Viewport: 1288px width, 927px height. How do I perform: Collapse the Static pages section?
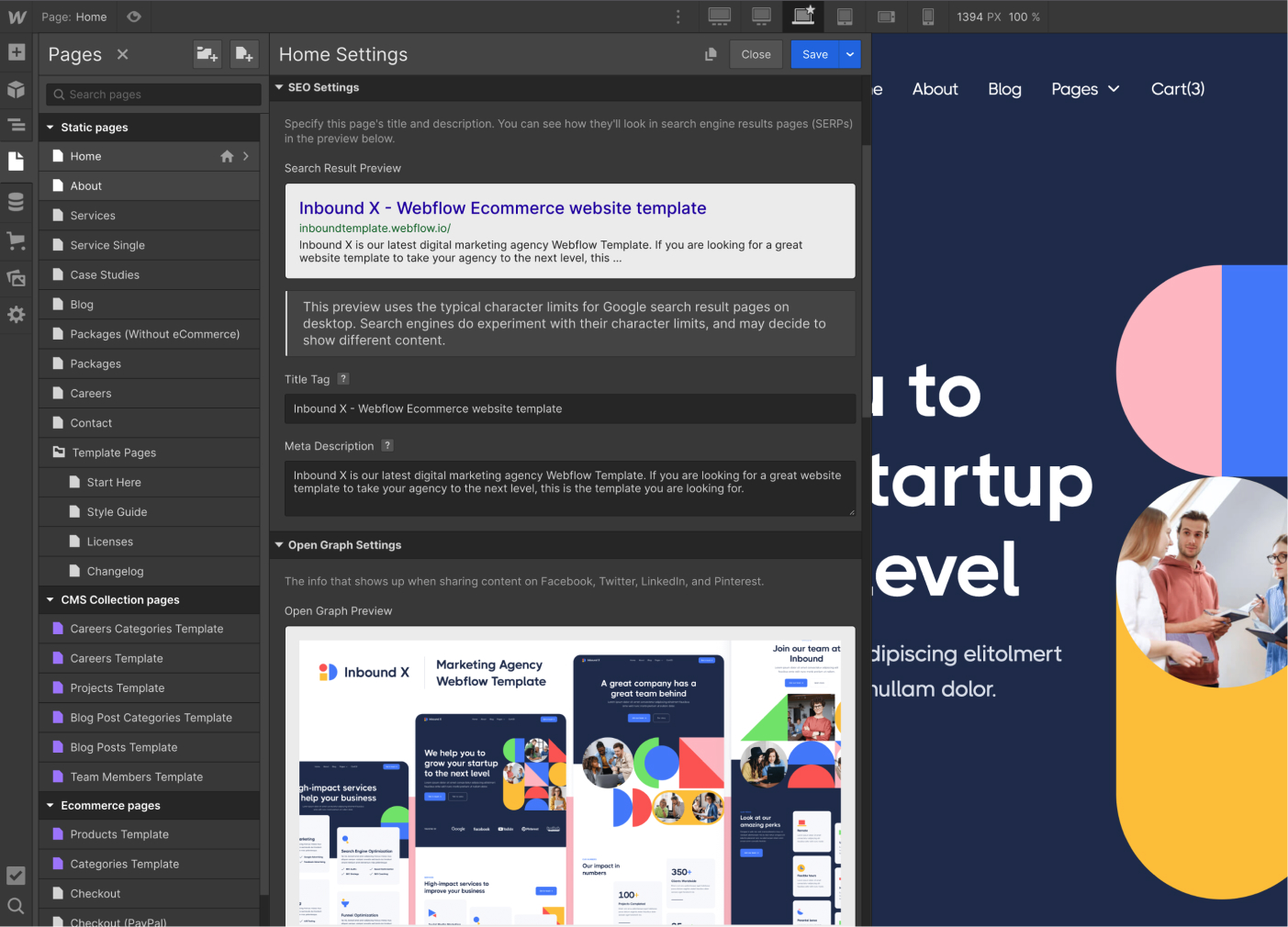50,128
